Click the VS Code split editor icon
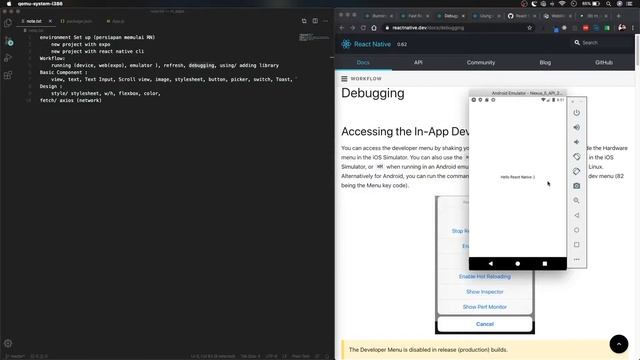Screen dimensions: 640x360 [315, 21]
